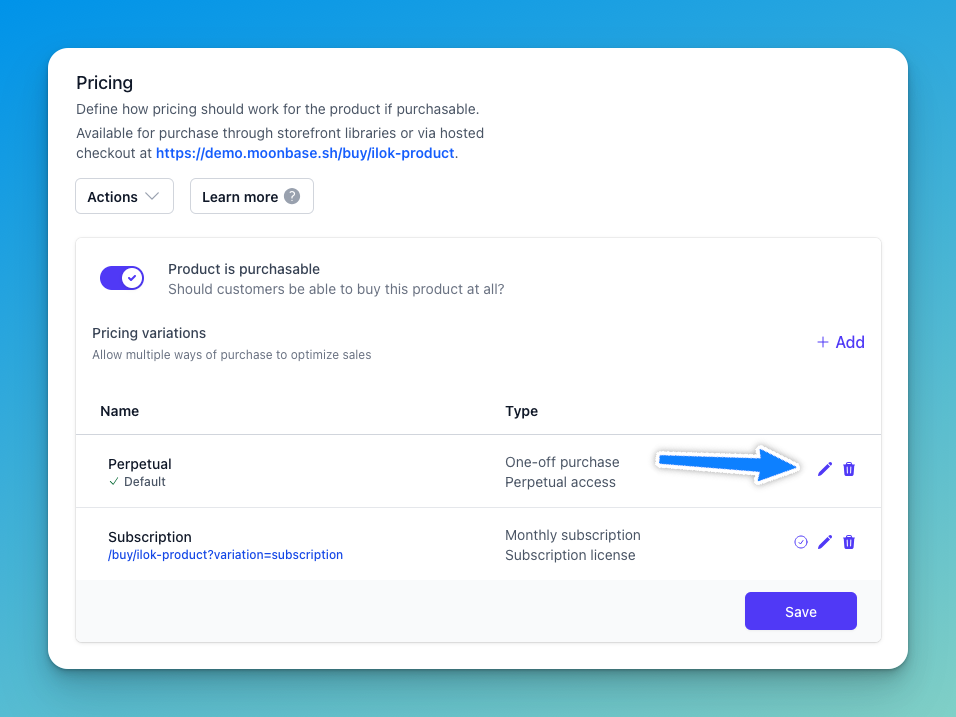Delete the Perpetual pricing variation
Viewport: 956px width, 717px height.
849,469
